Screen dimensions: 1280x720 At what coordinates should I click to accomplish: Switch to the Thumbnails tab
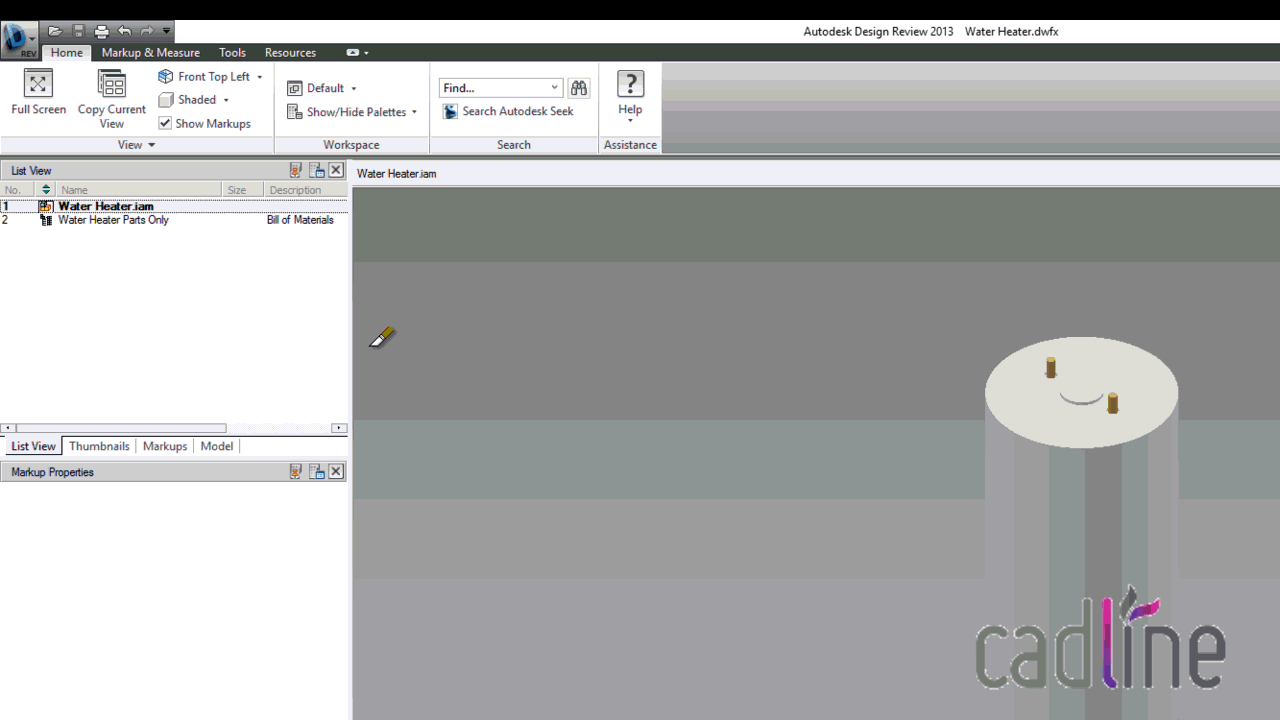pos(99,446)
